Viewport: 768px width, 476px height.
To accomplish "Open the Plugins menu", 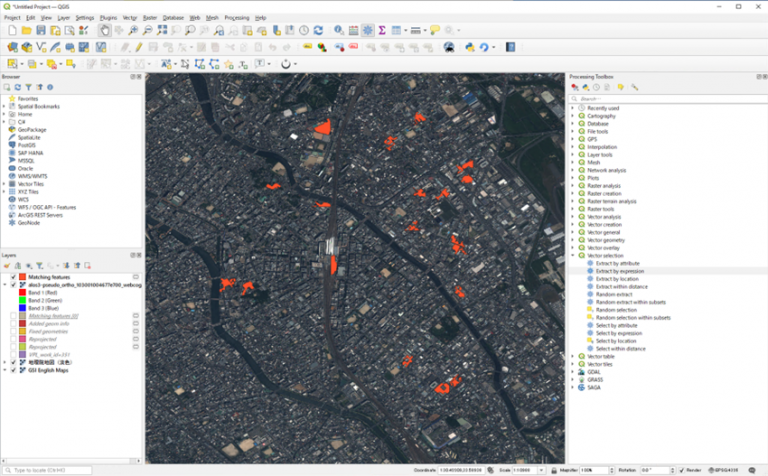I will point(108,18).
